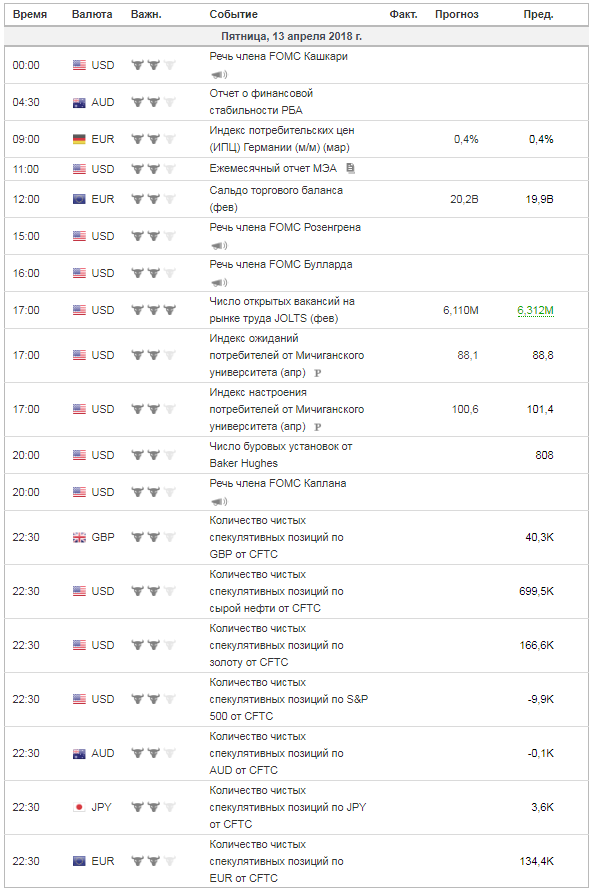Click the Важн. column header
This screenshot has height=890, width=589.
pyautogui.click(x=146, y=14)
